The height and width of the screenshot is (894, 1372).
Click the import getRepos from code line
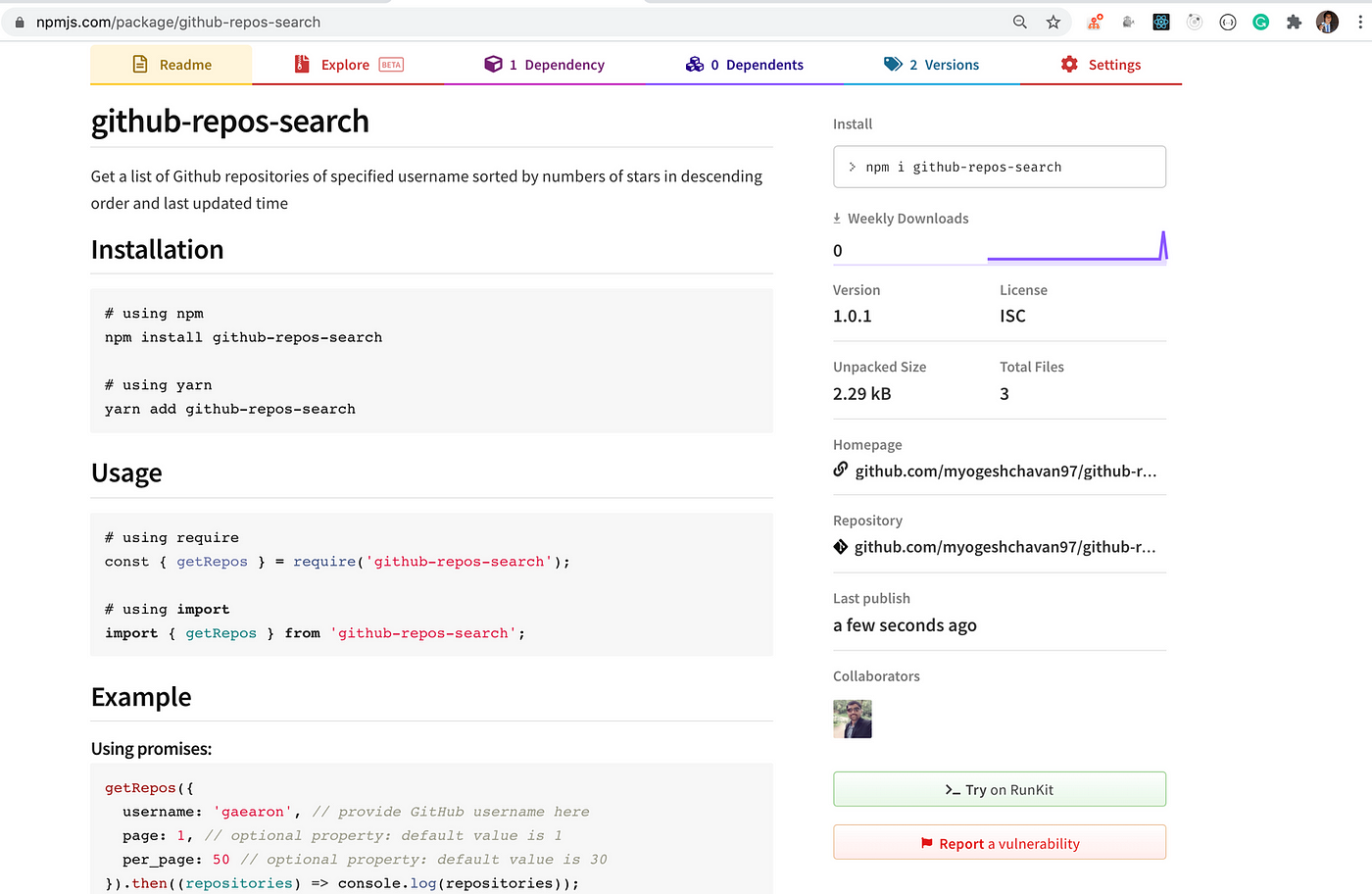tap(316, 633)
